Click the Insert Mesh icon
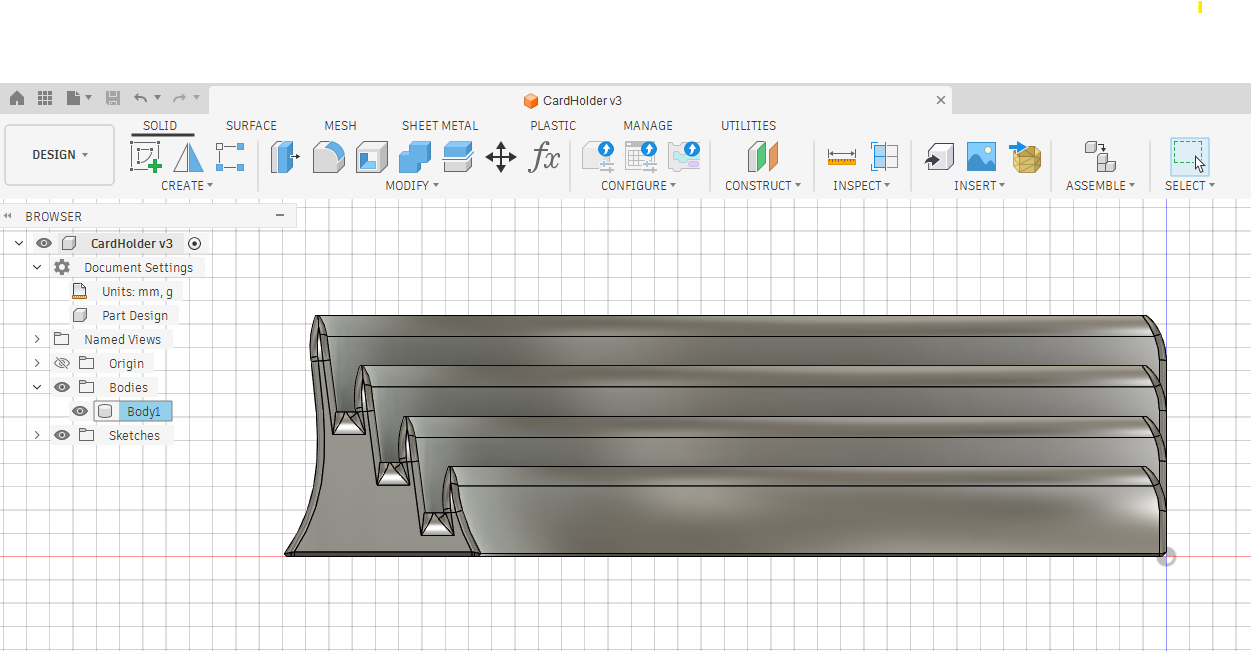Screen dimensions: 1251x651 [x=1025, y=157]
